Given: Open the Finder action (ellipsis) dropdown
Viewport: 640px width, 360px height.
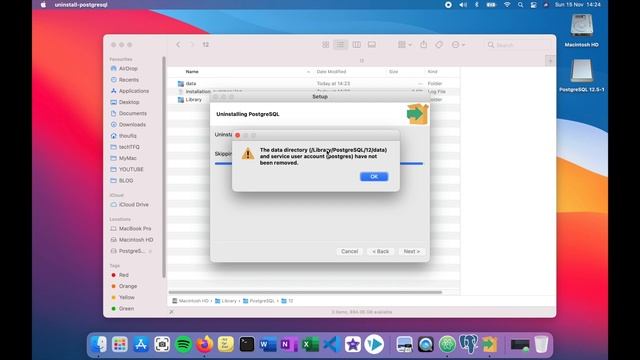Looking at the screenshot, I should click(458, 44).
